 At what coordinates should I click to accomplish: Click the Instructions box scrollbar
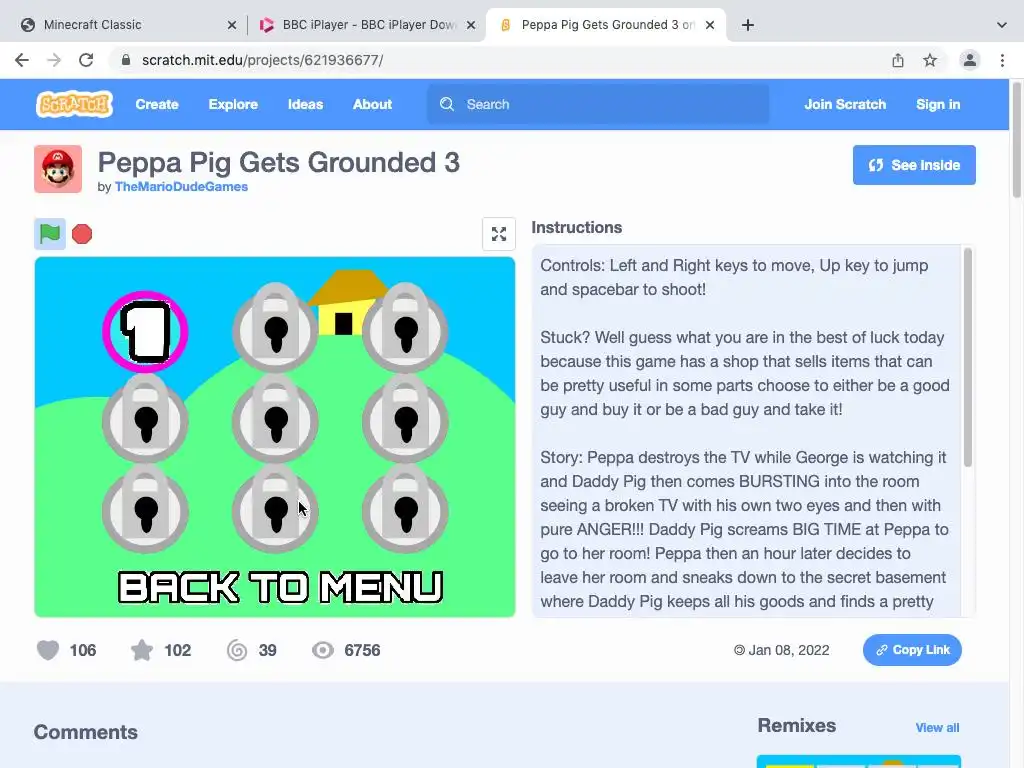tap(968, 358)
